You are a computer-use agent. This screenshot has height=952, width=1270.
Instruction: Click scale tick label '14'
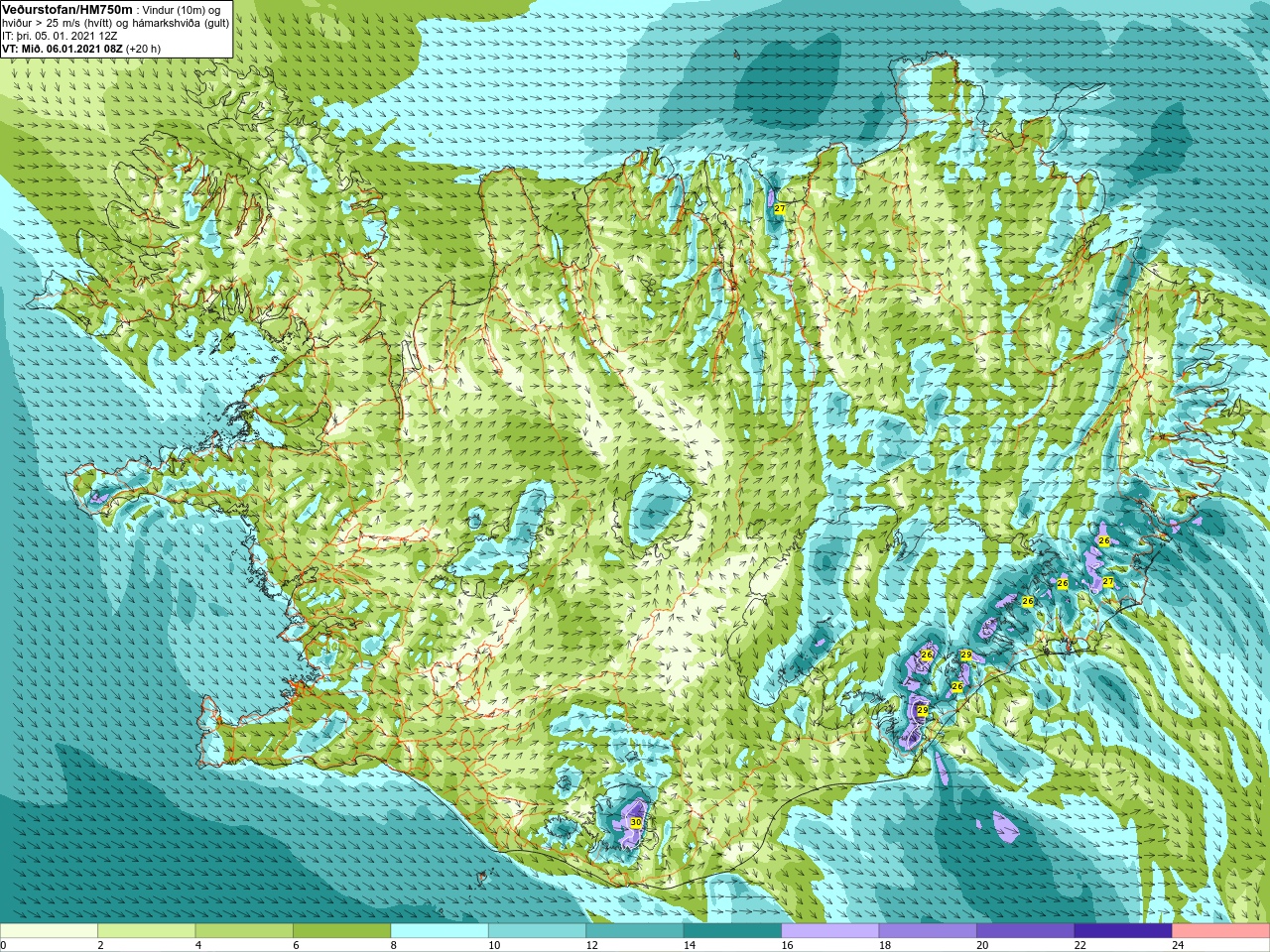[x=690, y=945]
